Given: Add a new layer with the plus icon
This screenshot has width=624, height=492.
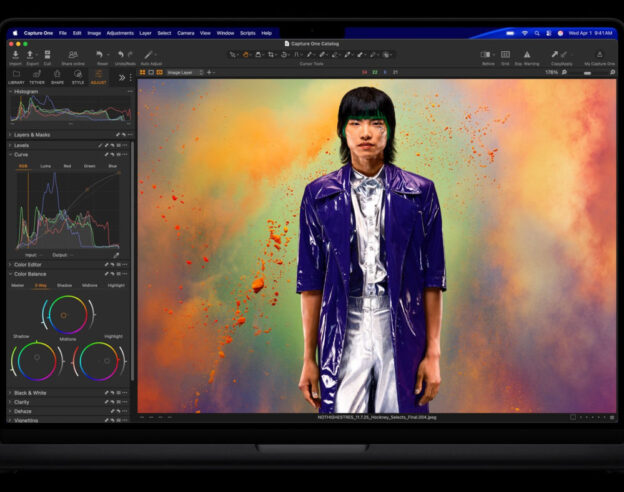Looking at the screenshot, I should (209, 72).
